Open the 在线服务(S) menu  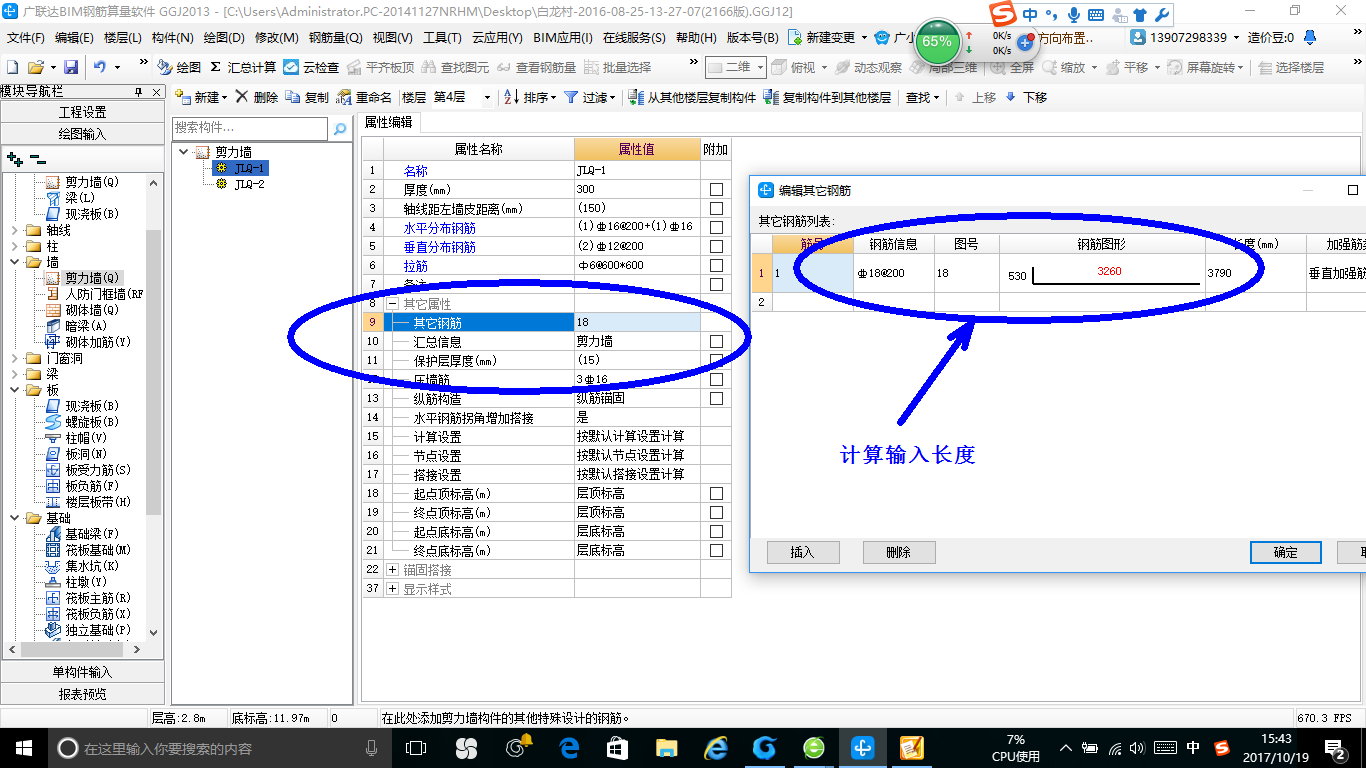pos(634,37)
